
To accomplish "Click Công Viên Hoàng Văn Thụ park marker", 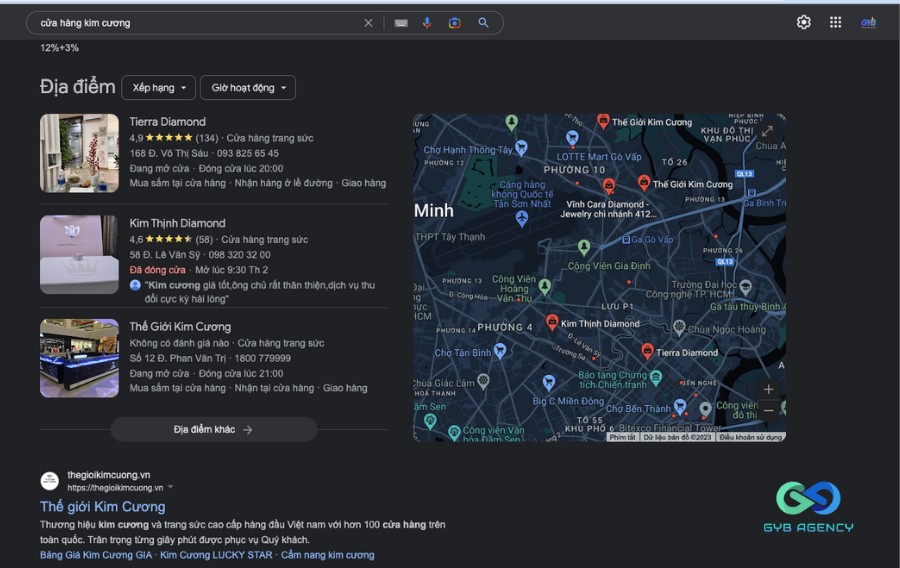I will tap(545, 286).
